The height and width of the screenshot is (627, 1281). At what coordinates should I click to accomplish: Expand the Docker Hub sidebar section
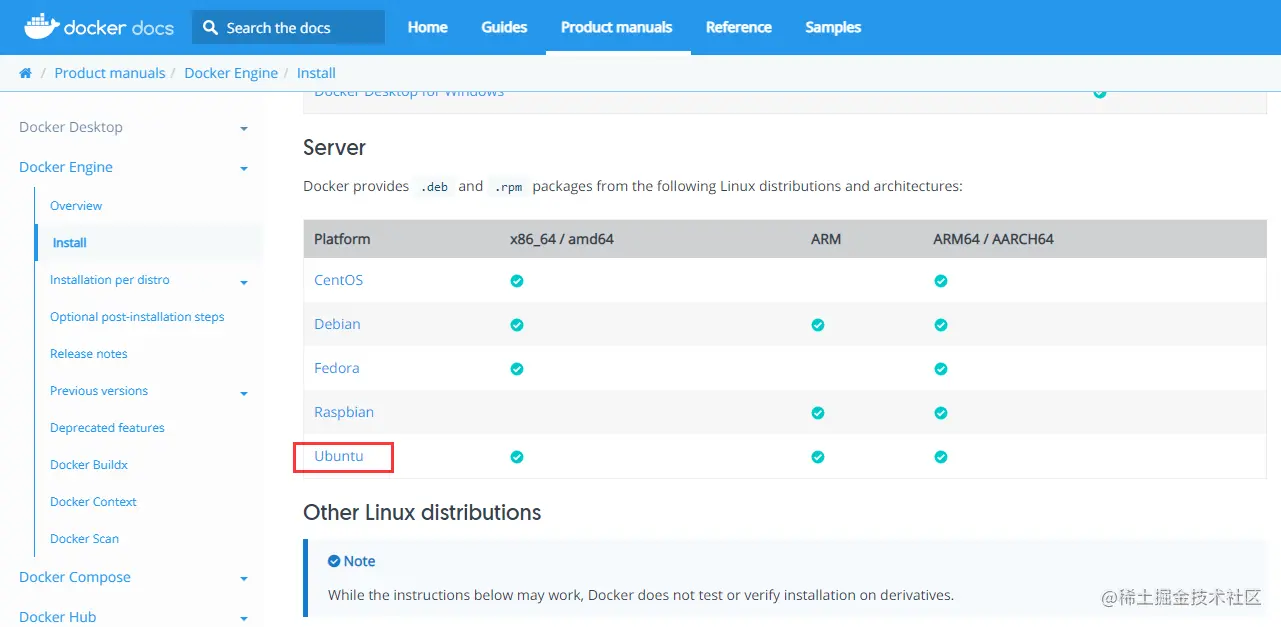pyautogui.click(x=244, y=619)
